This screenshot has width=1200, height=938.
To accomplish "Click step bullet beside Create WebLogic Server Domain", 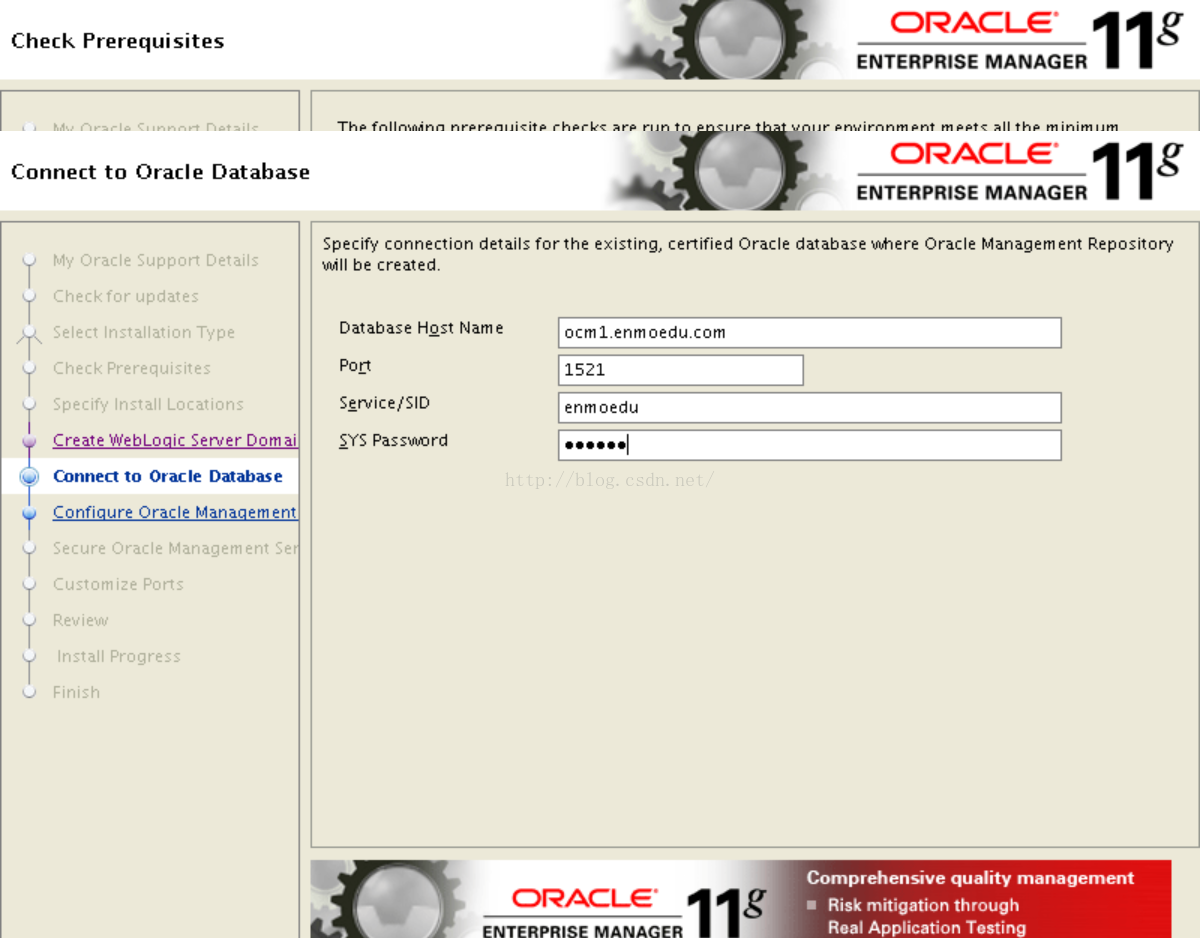I will pos(29,441).
